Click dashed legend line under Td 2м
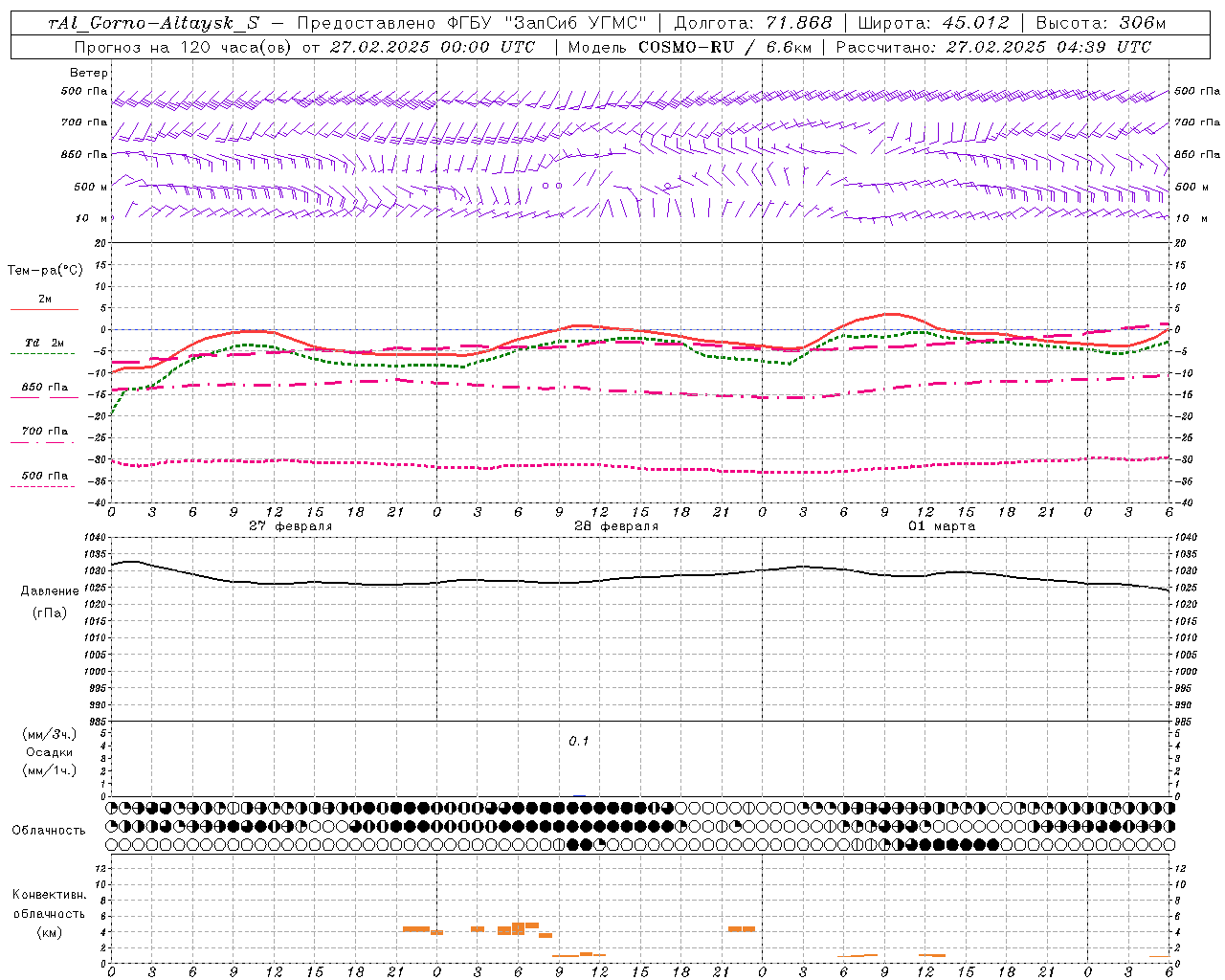Screen dimensions: 1225x980 pyautogui.click(x=42, y=354)
